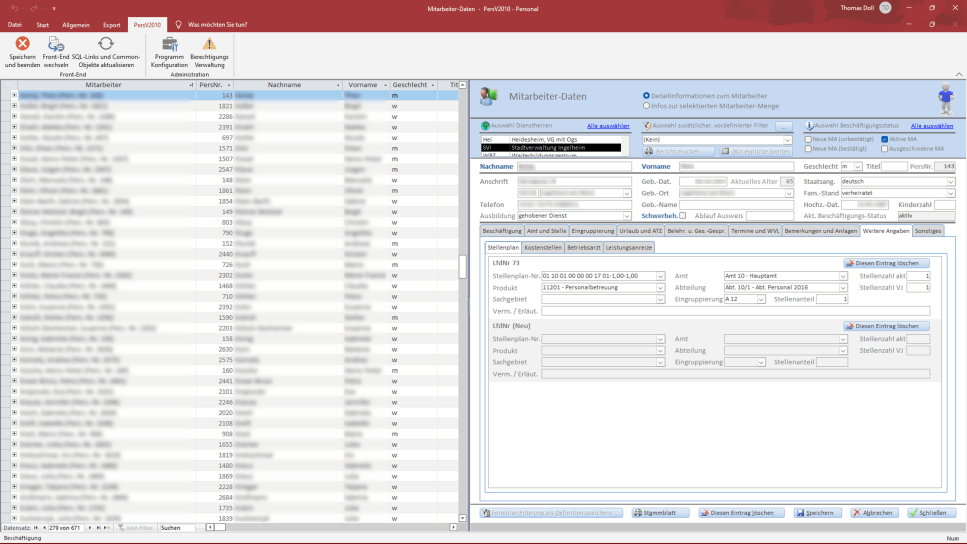The image size is (967, 544).
Task: Enable the 'Ausgeschiedene MA' checkbox
Action: pyautogui.click(x=884, y=148)
